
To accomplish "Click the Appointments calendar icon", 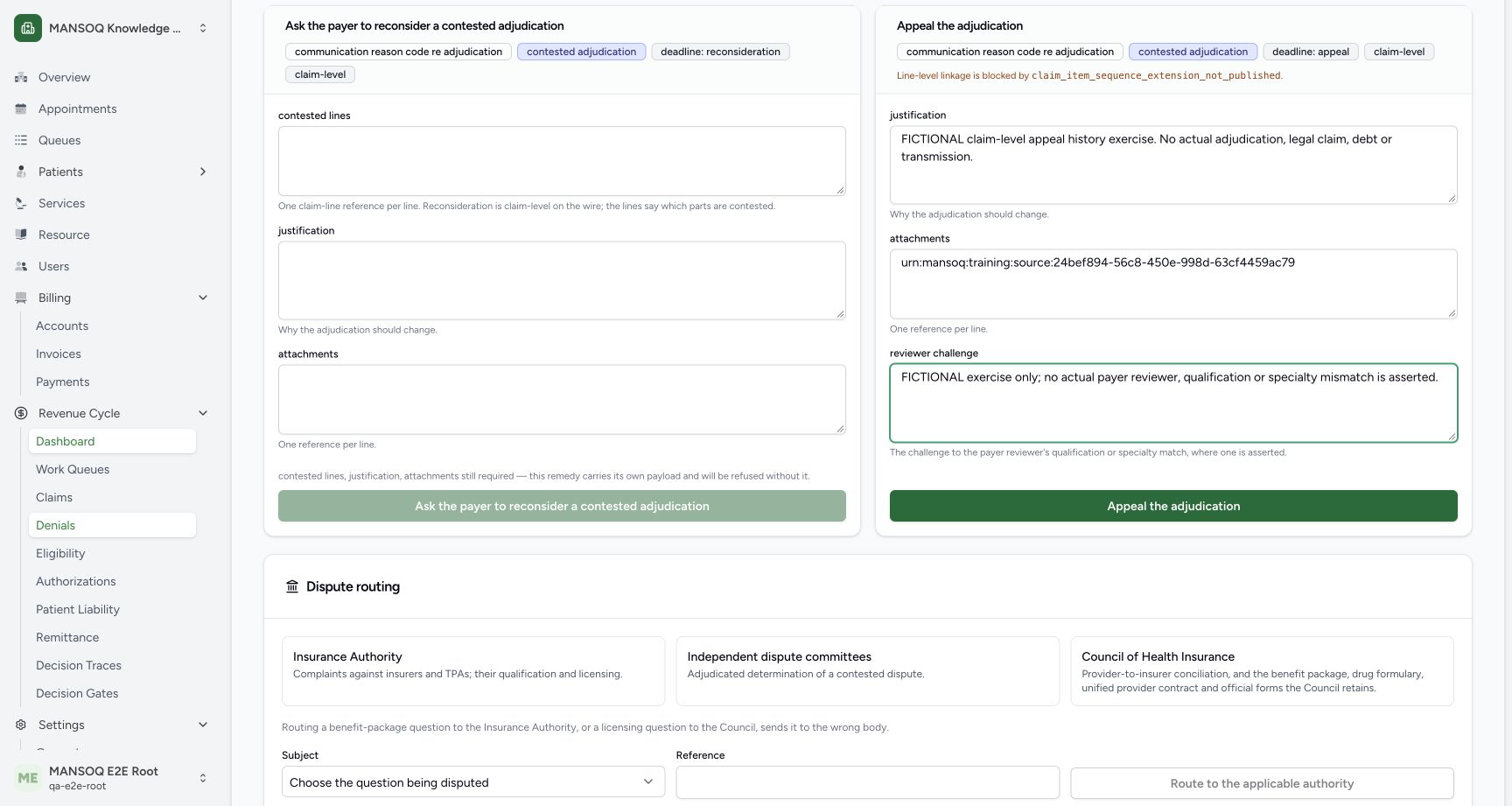I will [21, 109].
